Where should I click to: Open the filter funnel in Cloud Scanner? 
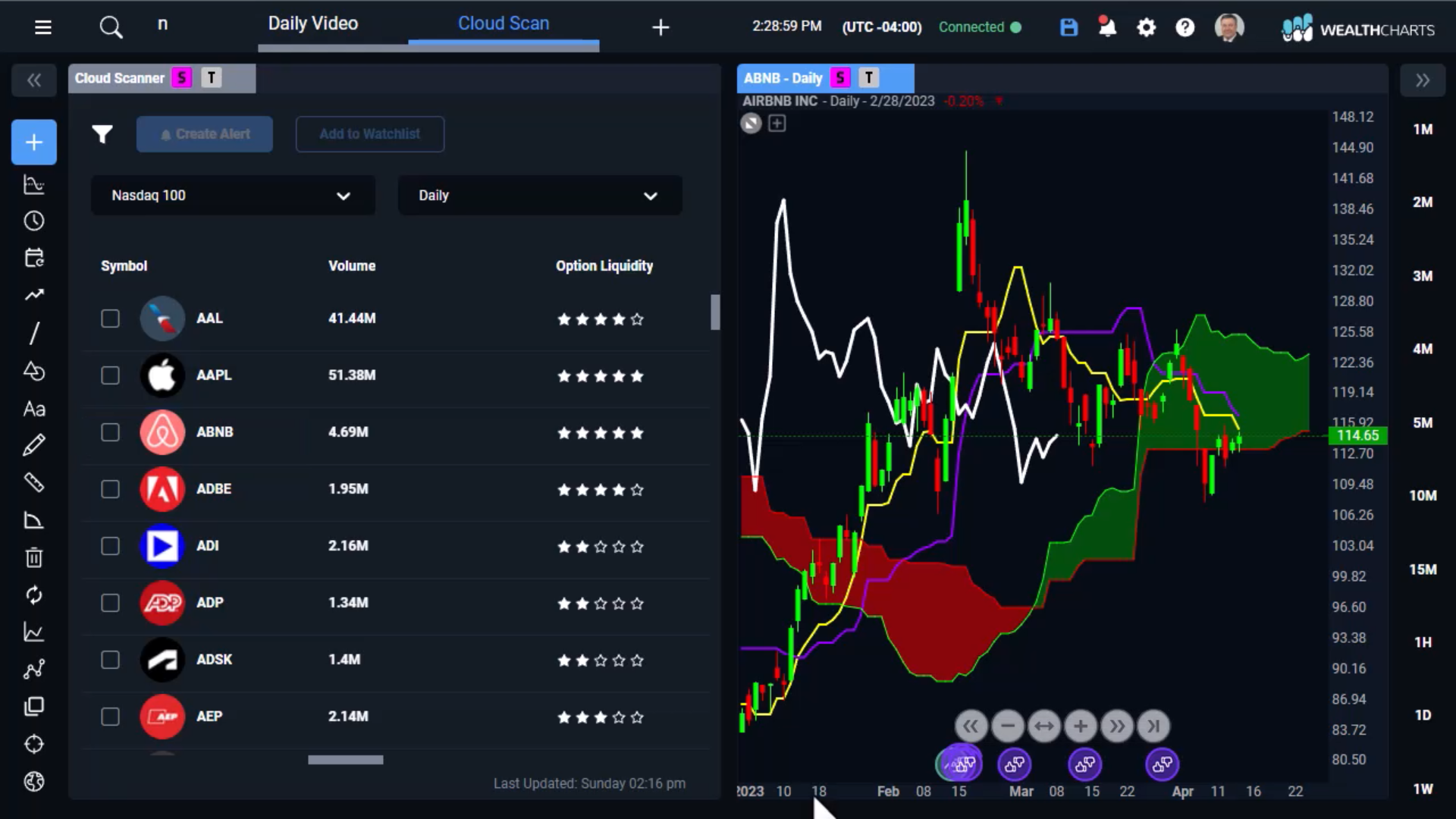tap(102, 134)
